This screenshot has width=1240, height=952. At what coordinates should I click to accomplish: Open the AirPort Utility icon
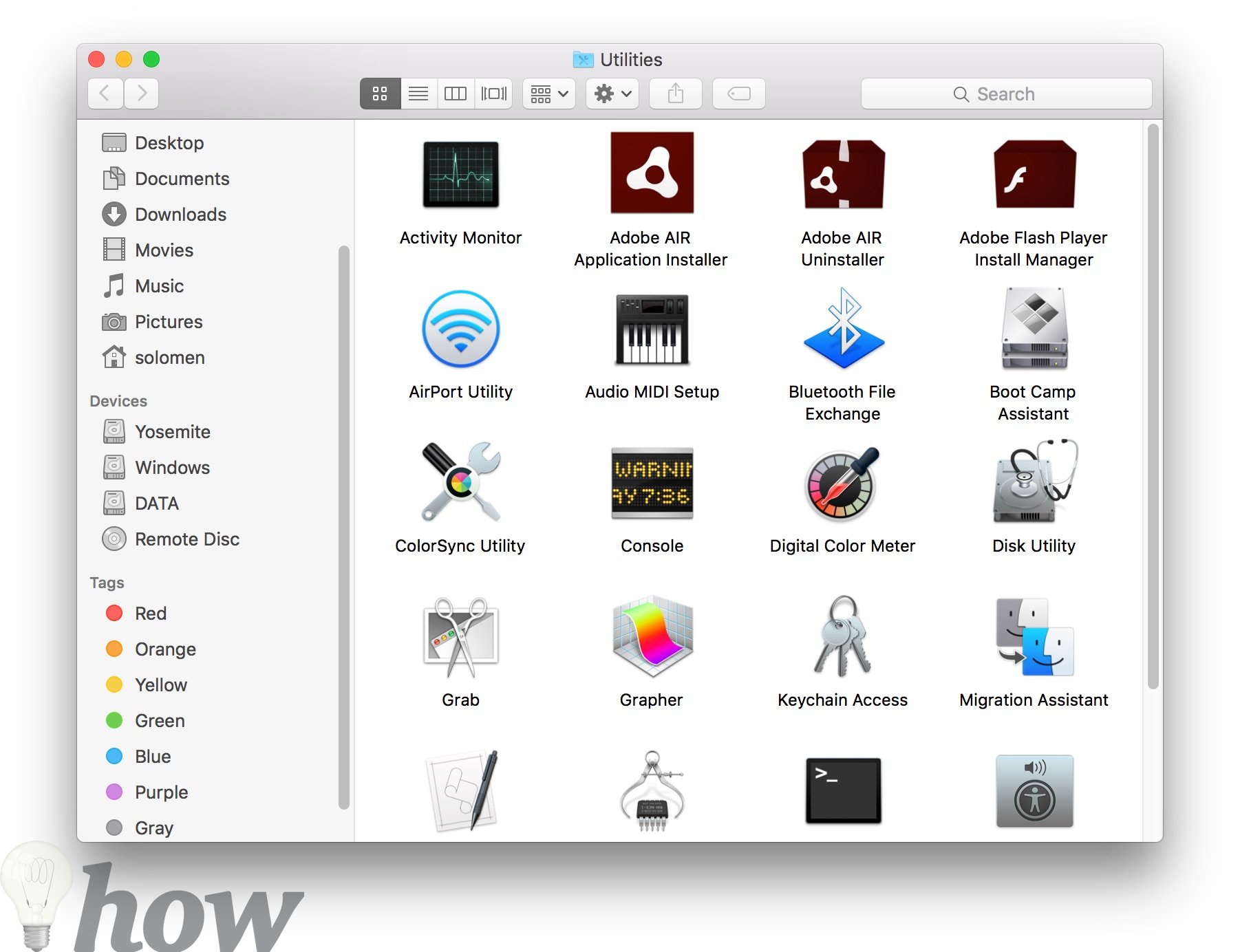pos(460,329)
